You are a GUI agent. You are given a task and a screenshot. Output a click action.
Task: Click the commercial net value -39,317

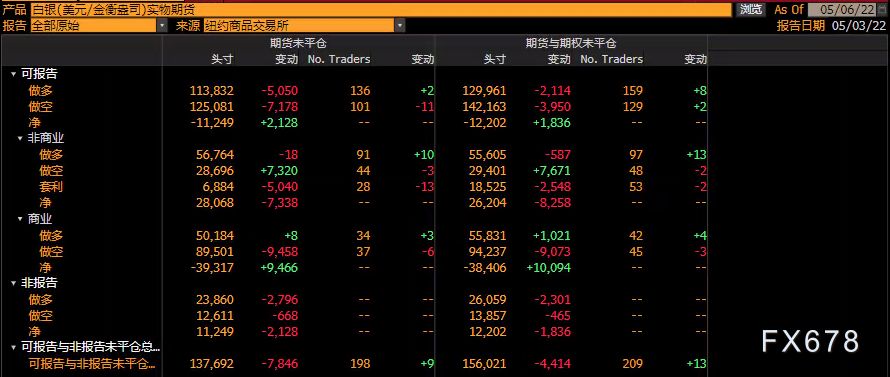click(212, 267)
